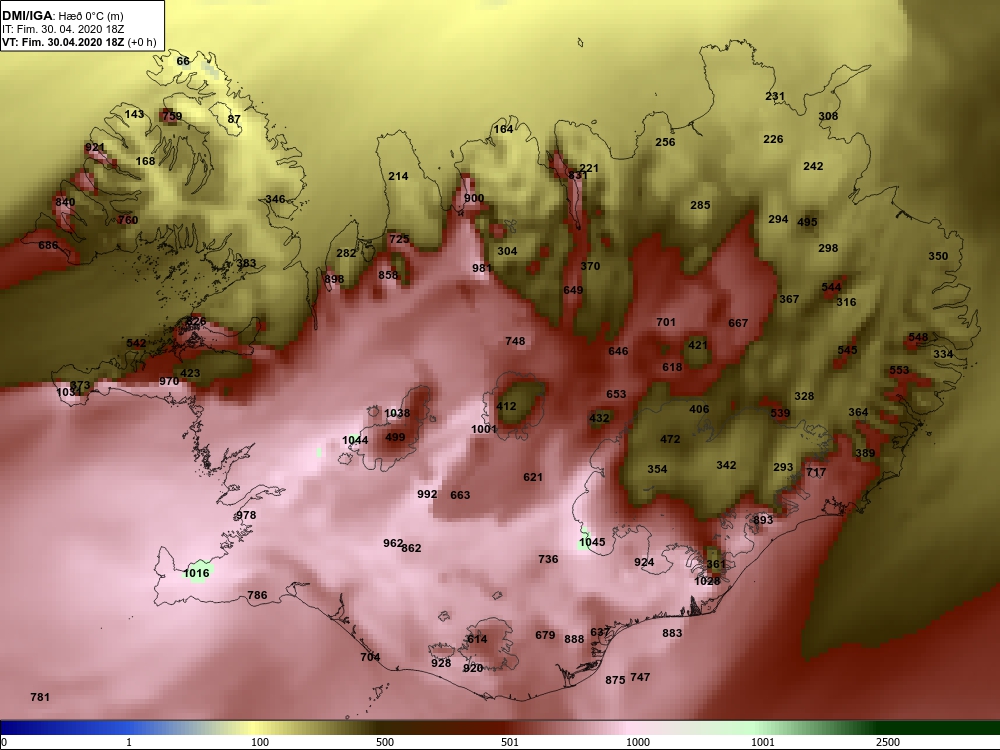Select the 667 value
Viewport: 1000px width, 750px height.
point(738,323)
